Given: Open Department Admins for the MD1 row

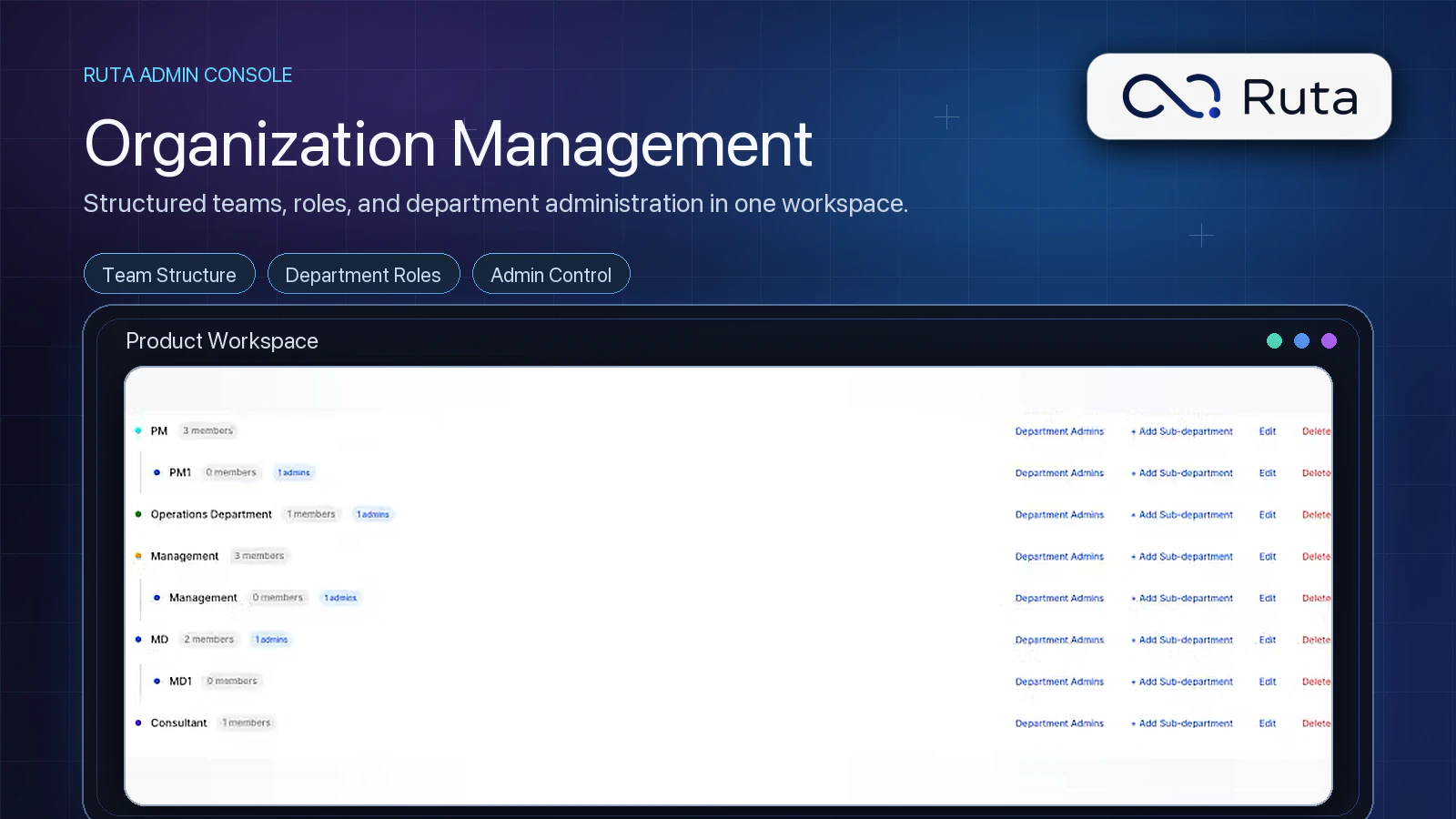Looking at the screenshot, I should coord(1059,682).
